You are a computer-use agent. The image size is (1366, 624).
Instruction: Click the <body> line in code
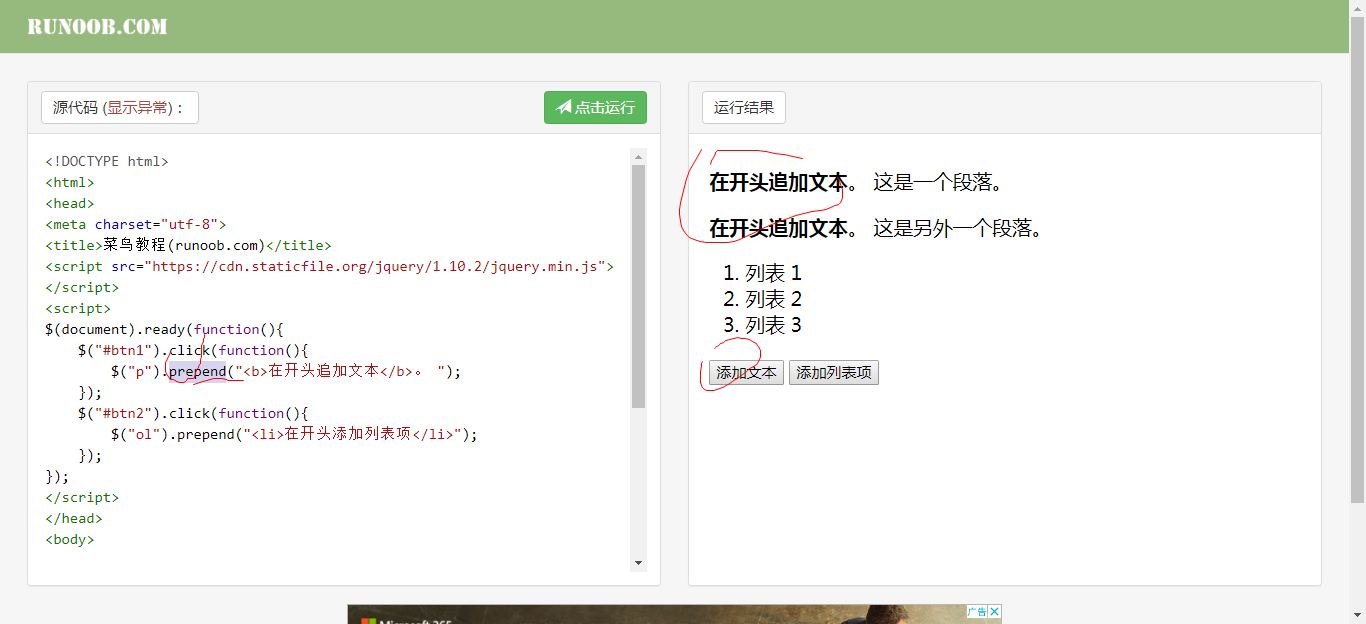point(70,539)
